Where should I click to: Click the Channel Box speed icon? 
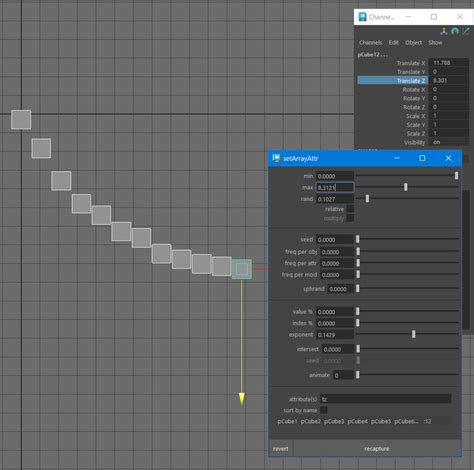[455, 31]
